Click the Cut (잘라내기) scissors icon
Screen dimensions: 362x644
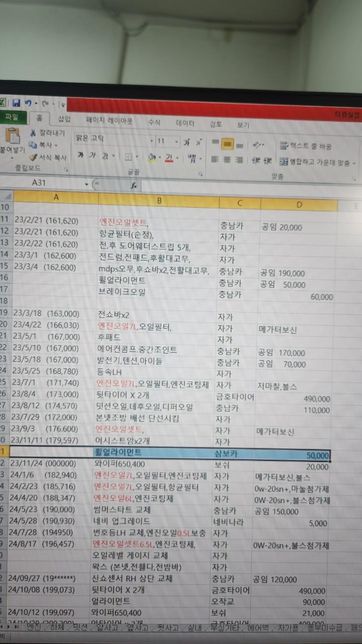(x=33, y=133)
